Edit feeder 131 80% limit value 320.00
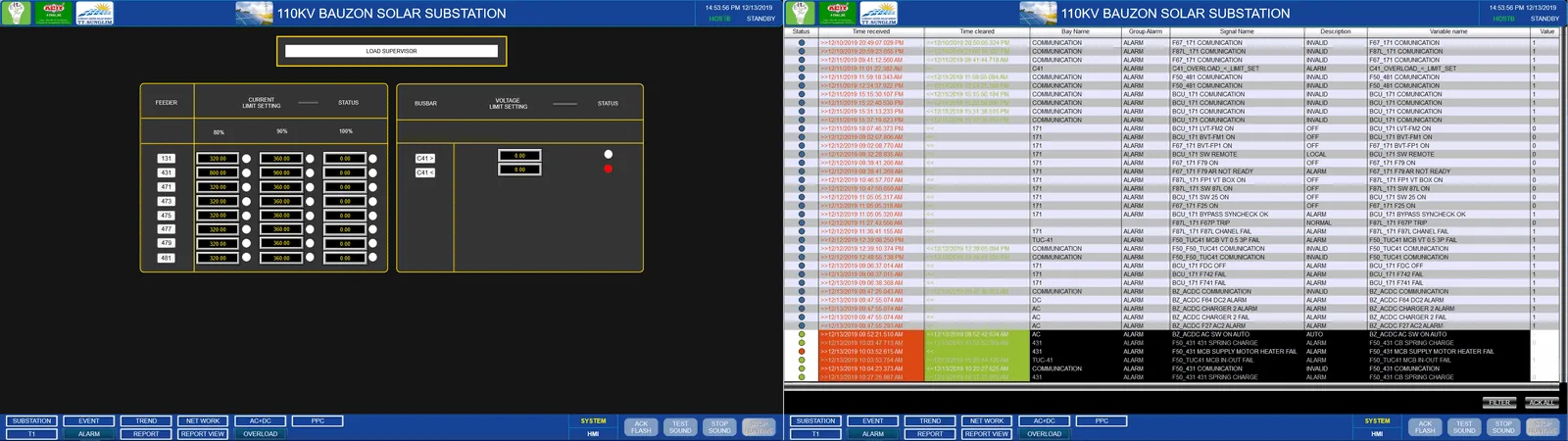This screenshot has height=441, width=1568. click(217, 158)
